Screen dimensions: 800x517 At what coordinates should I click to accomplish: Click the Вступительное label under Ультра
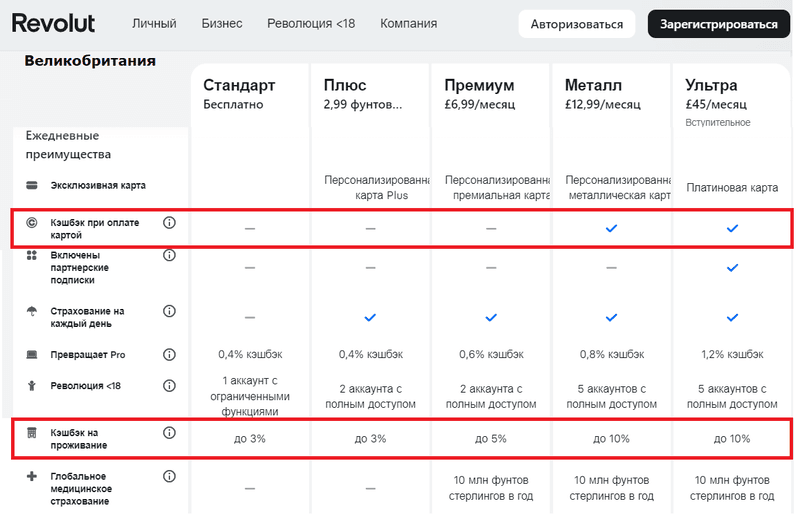(x=718, y=122)
